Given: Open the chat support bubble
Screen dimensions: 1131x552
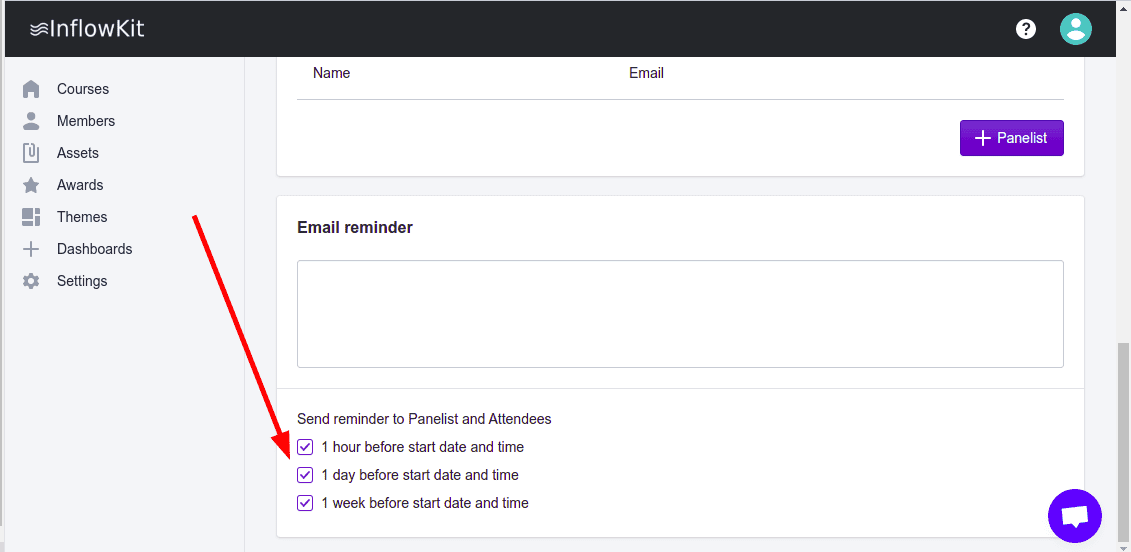Looking at the screenshot, I should 1074,516.
